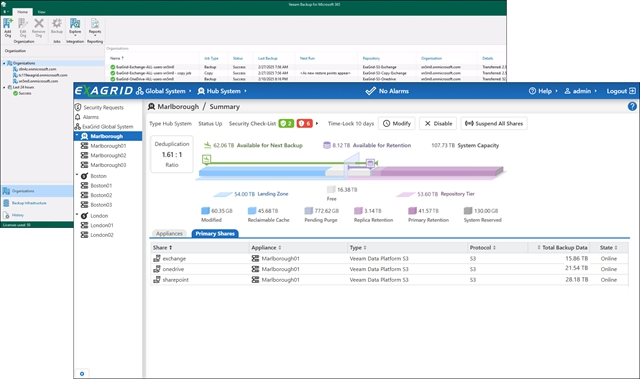
Task: Select London site in sidebar
Action: click(x=94, y=216)
